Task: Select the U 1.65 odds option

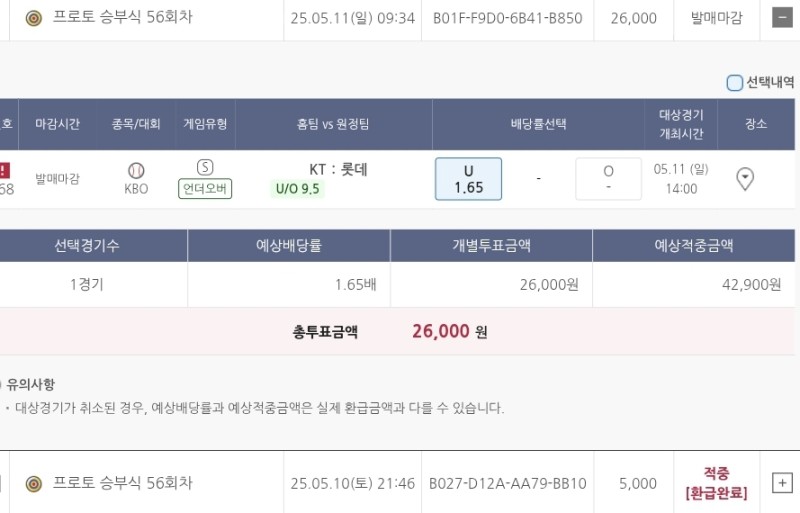Action: tap(468, 179)
